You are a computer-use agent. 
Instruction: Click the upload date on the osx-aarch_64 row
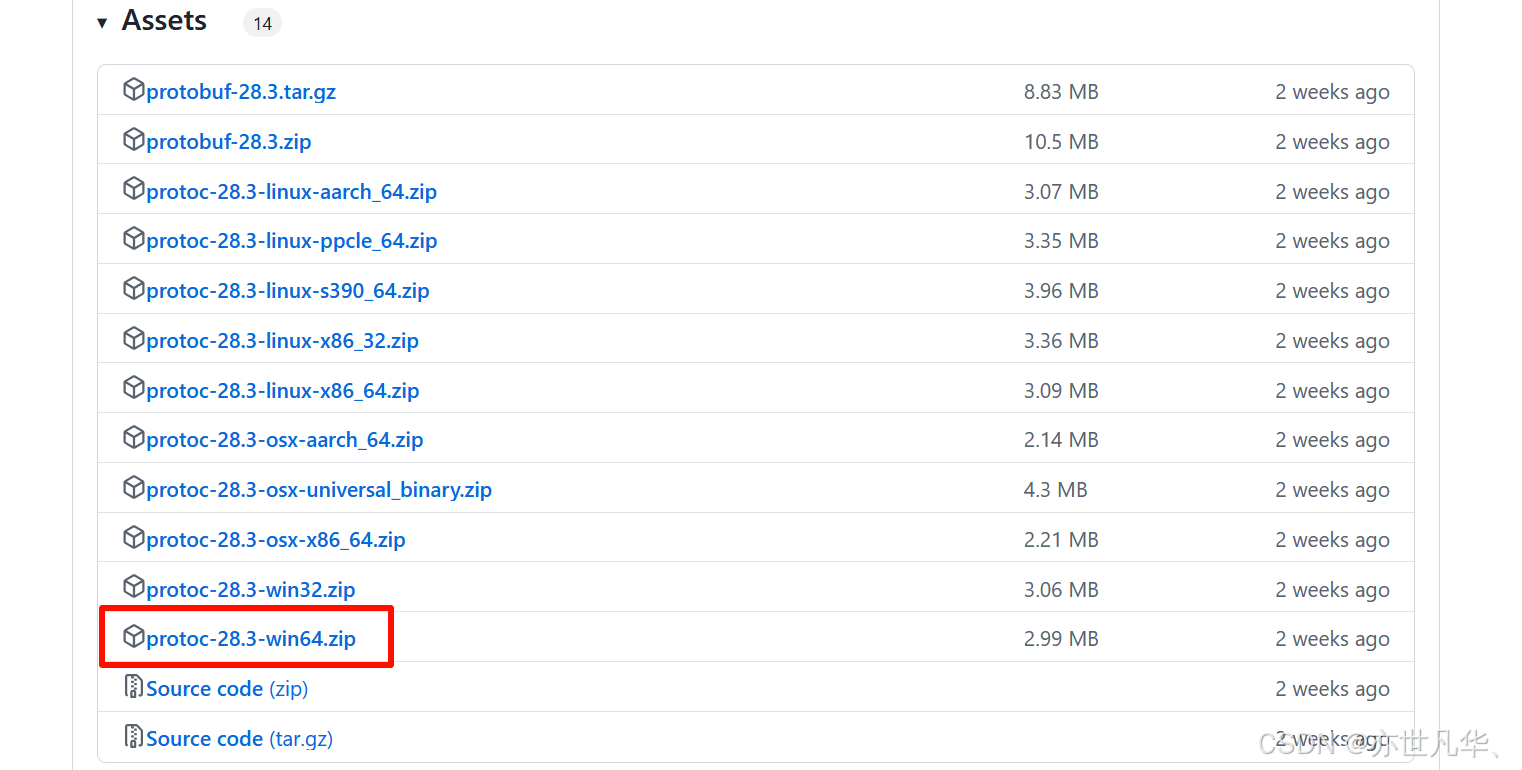pos(1332,440)
